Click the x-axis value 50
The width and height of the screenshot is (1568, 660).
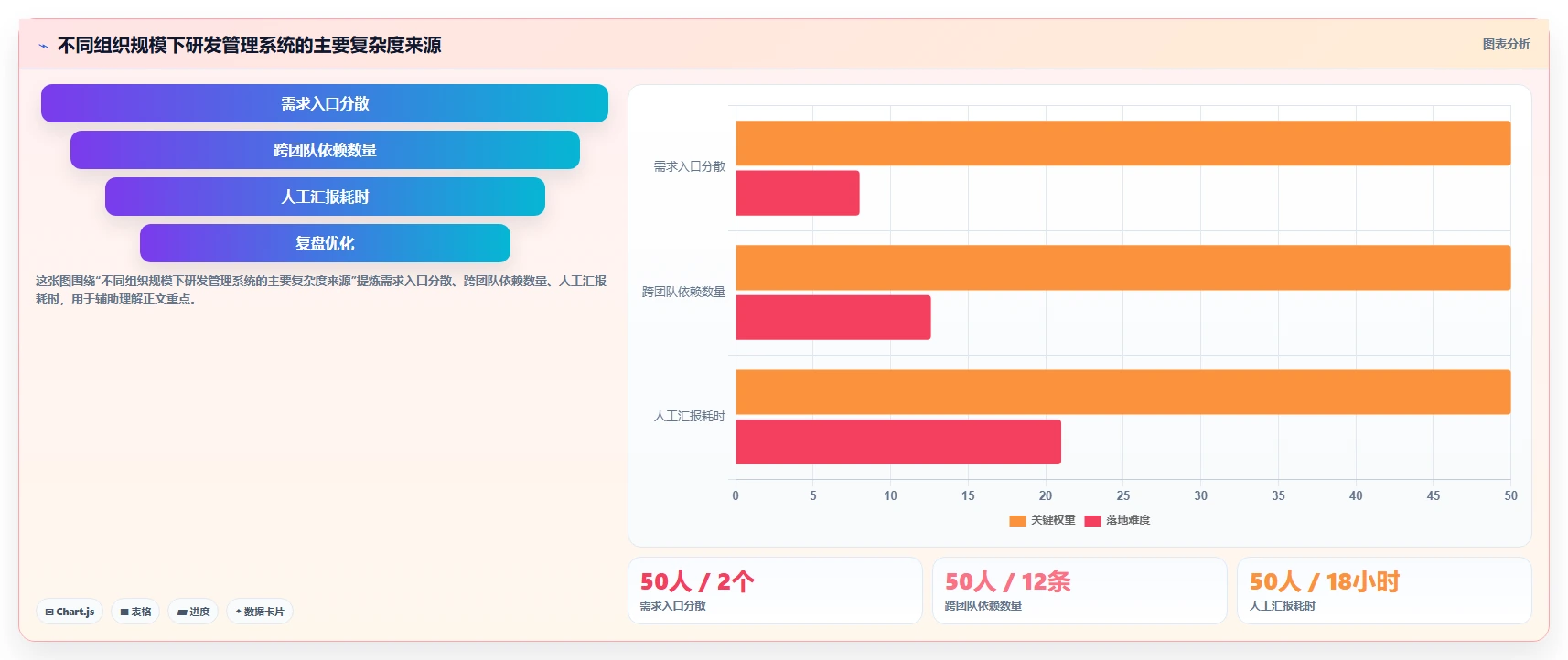1510,495
